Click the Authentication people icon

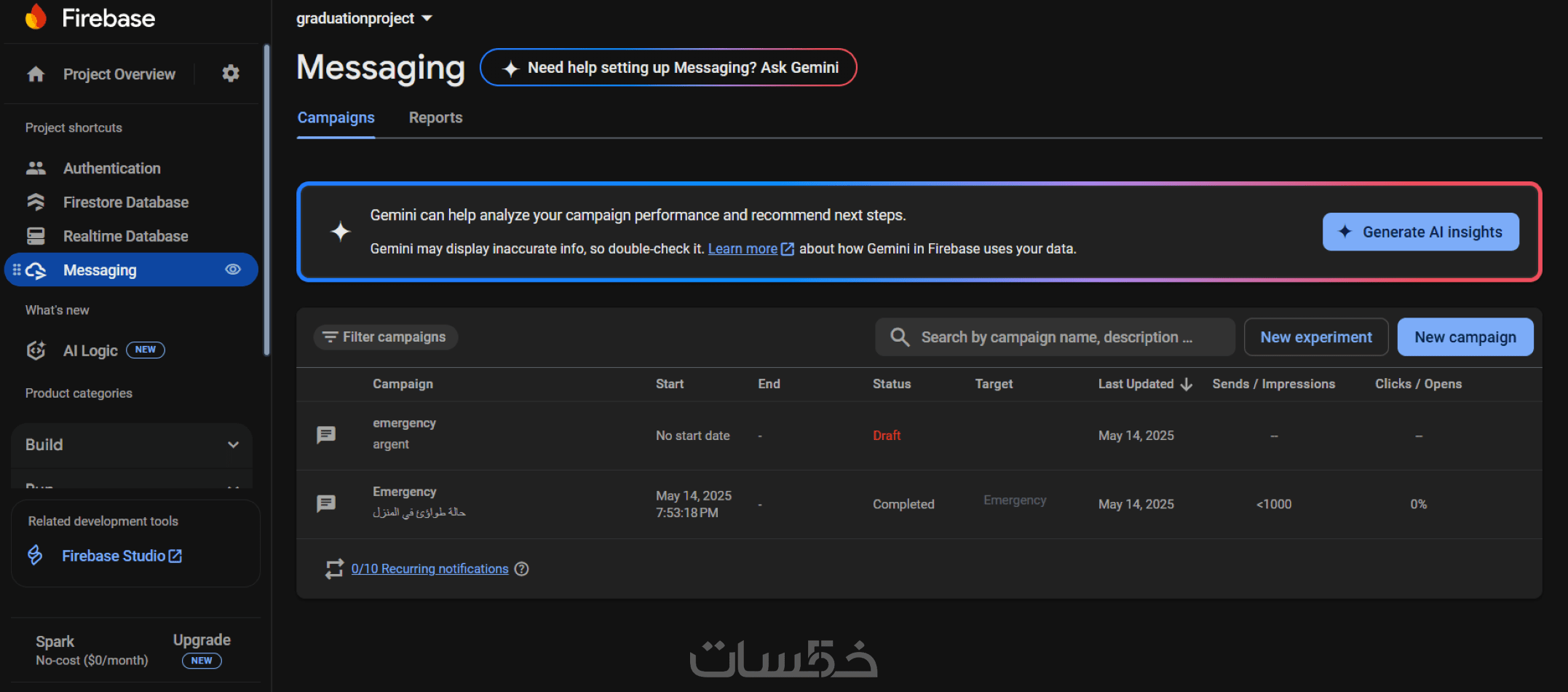point(36,168)
